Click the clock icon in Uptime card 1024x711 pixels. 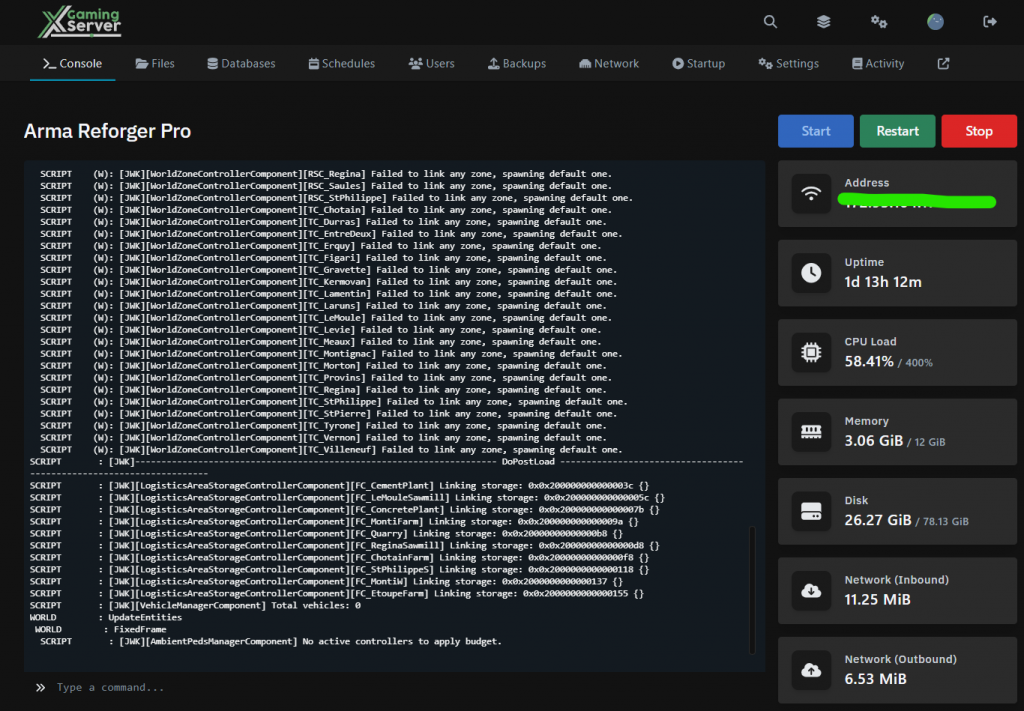[811, 272]
